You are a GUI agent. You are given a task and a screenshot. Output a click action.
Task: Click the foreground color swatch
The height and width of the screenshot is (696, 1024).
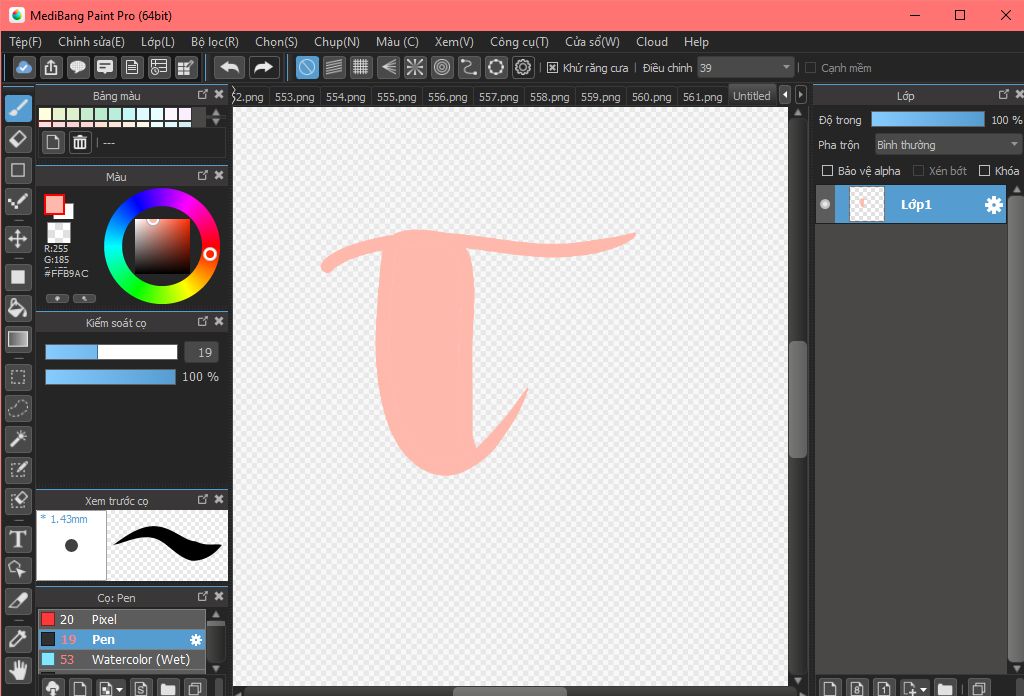54,204
